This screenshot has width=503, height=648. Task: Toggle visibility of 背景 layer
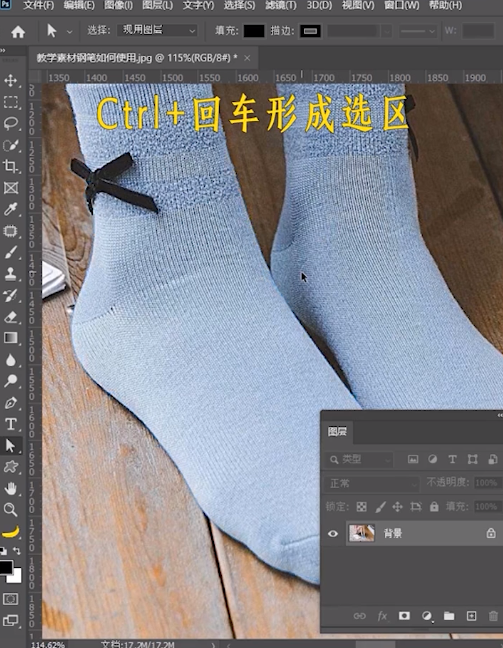[x=333, y=534]
